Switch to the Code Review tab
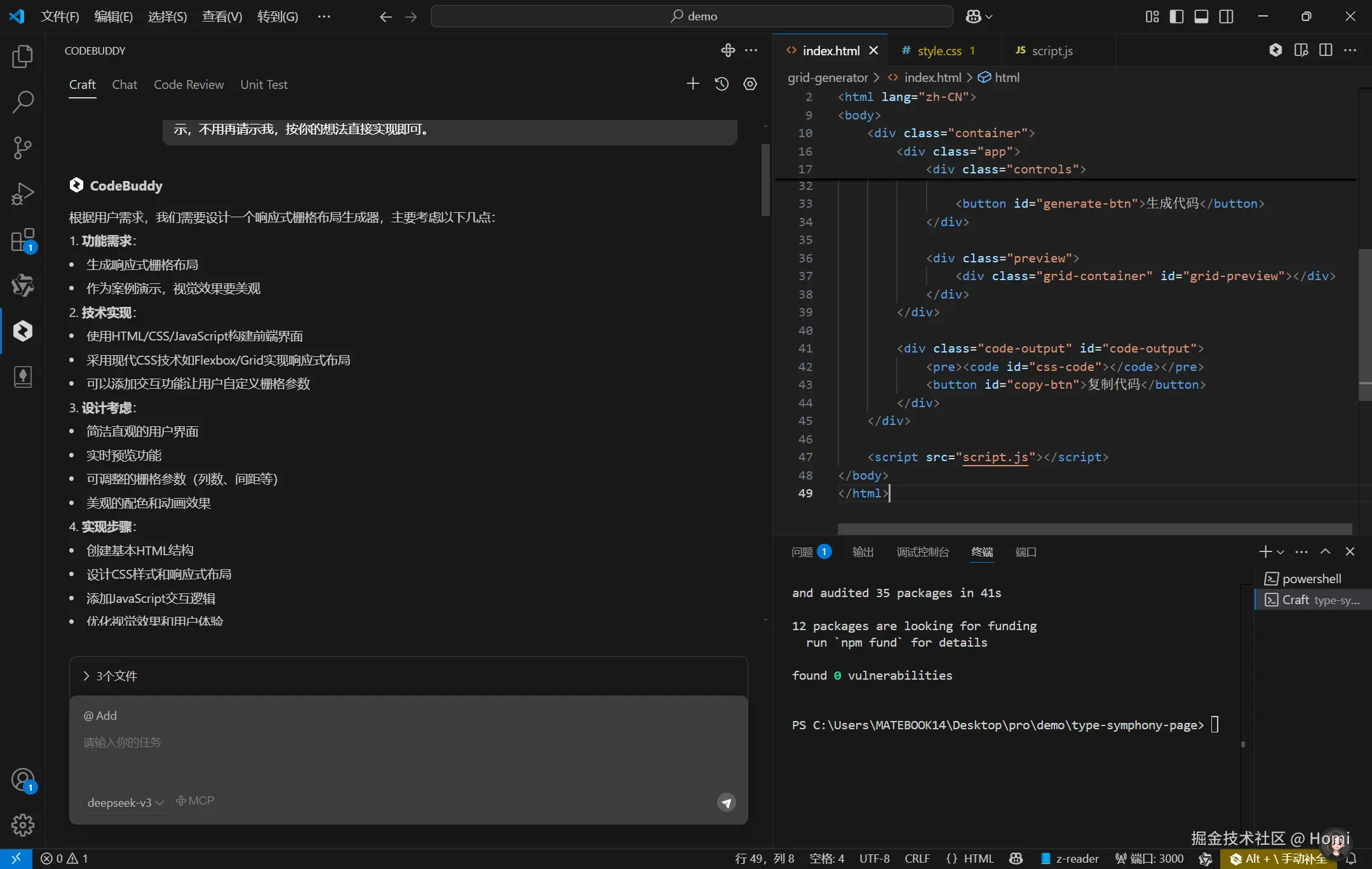1372x869 pixels. pyautogui.click(x=189, y=84)
